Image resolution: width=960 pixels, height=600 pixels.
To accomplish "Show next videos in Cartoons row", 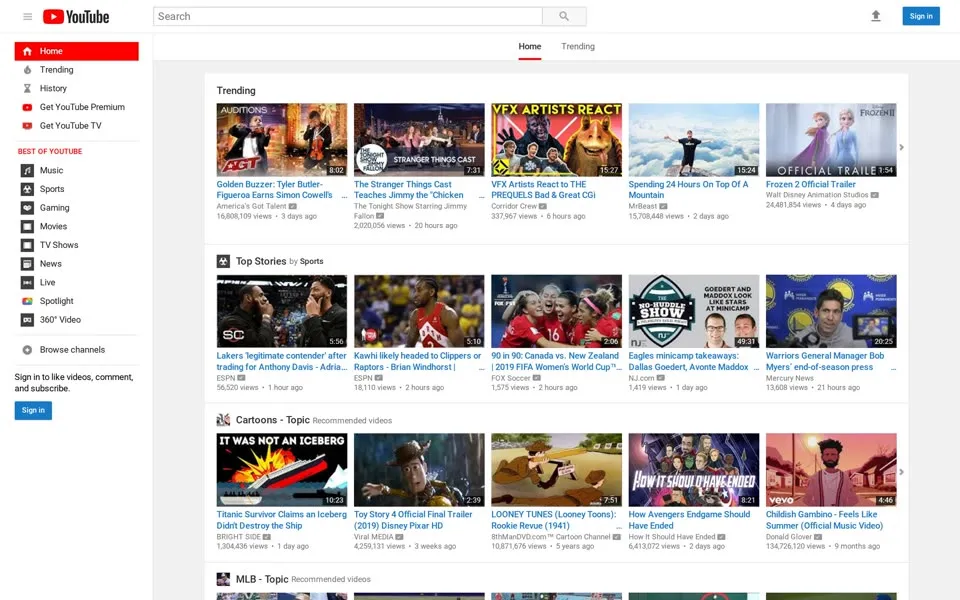I will pos(901,472).
